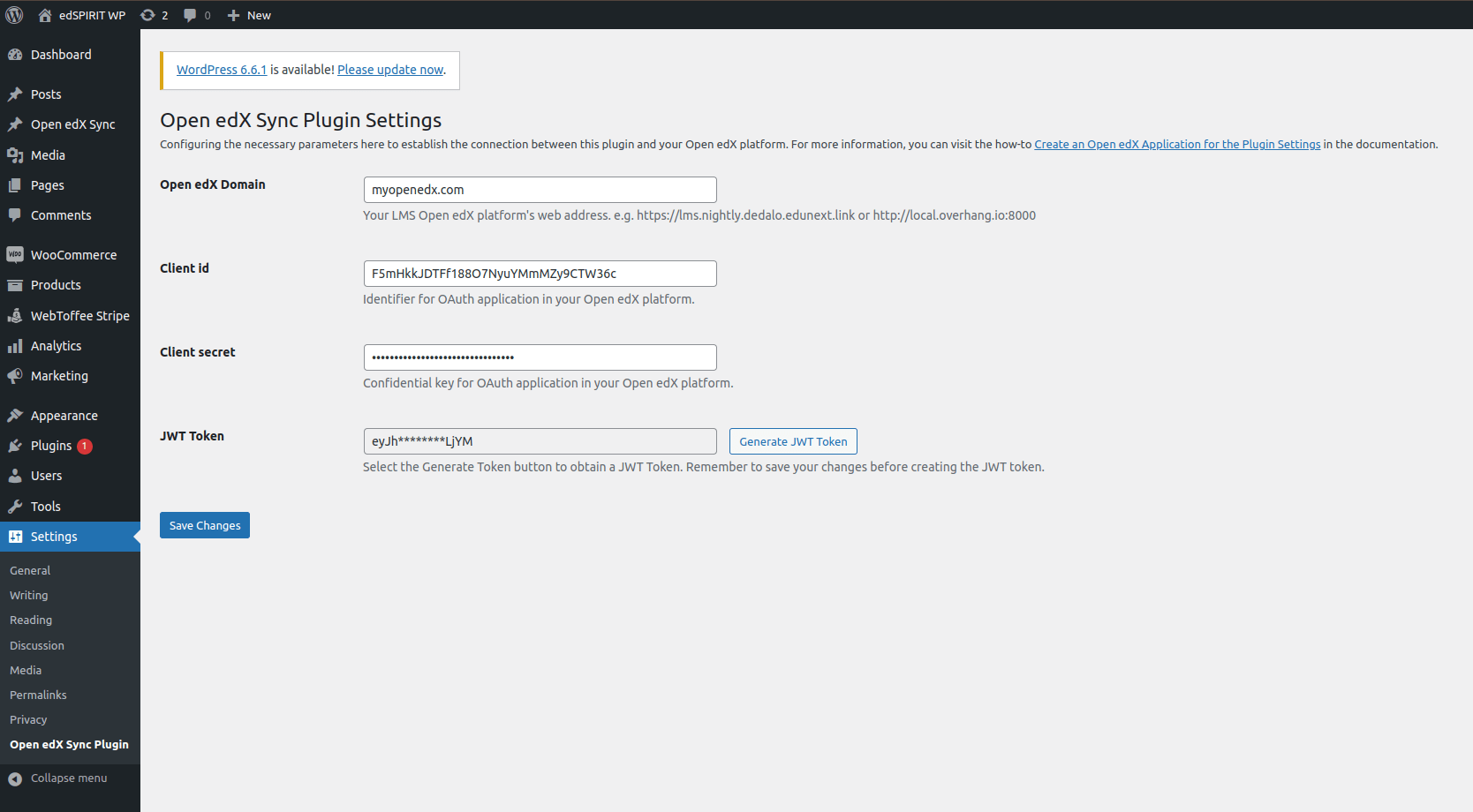Click Please update now link
The width and height of the screenshot is (1473, 812).
(390, 70)
